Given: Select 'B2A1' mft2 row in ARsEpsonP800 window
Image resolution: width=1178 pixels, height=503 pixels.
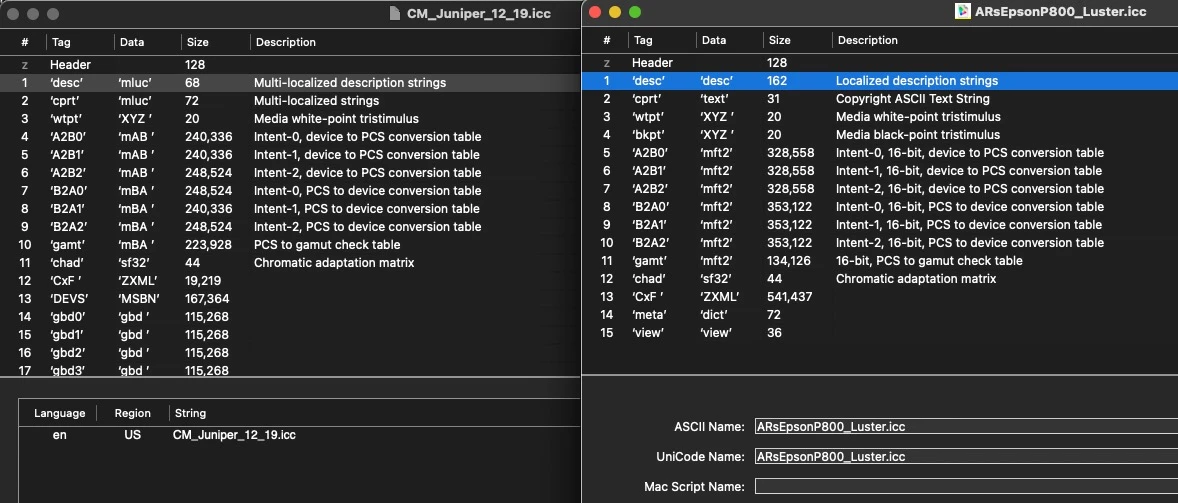Looking at the screenshot, I should point(880,224).
